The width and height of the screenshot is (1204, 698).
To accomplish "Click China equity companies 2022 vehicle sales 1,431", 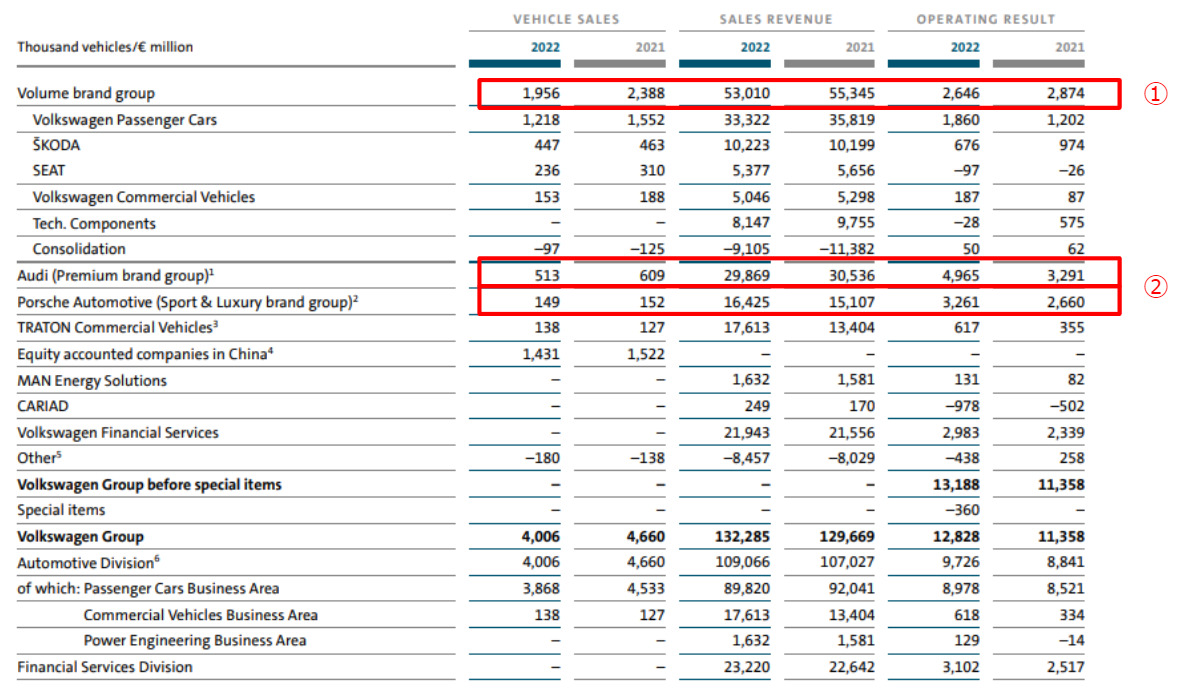I will 541,354.
